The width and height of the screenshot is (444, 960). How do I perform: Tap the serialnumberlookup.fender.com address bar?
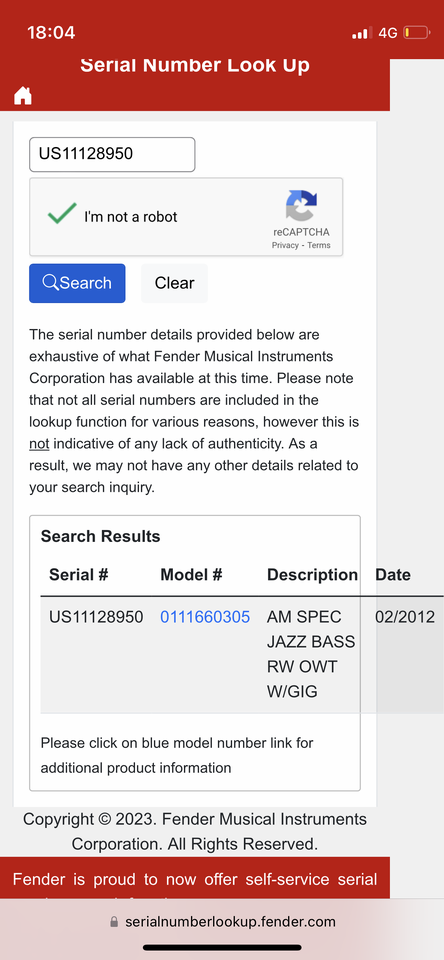click(x=222, y=921)
